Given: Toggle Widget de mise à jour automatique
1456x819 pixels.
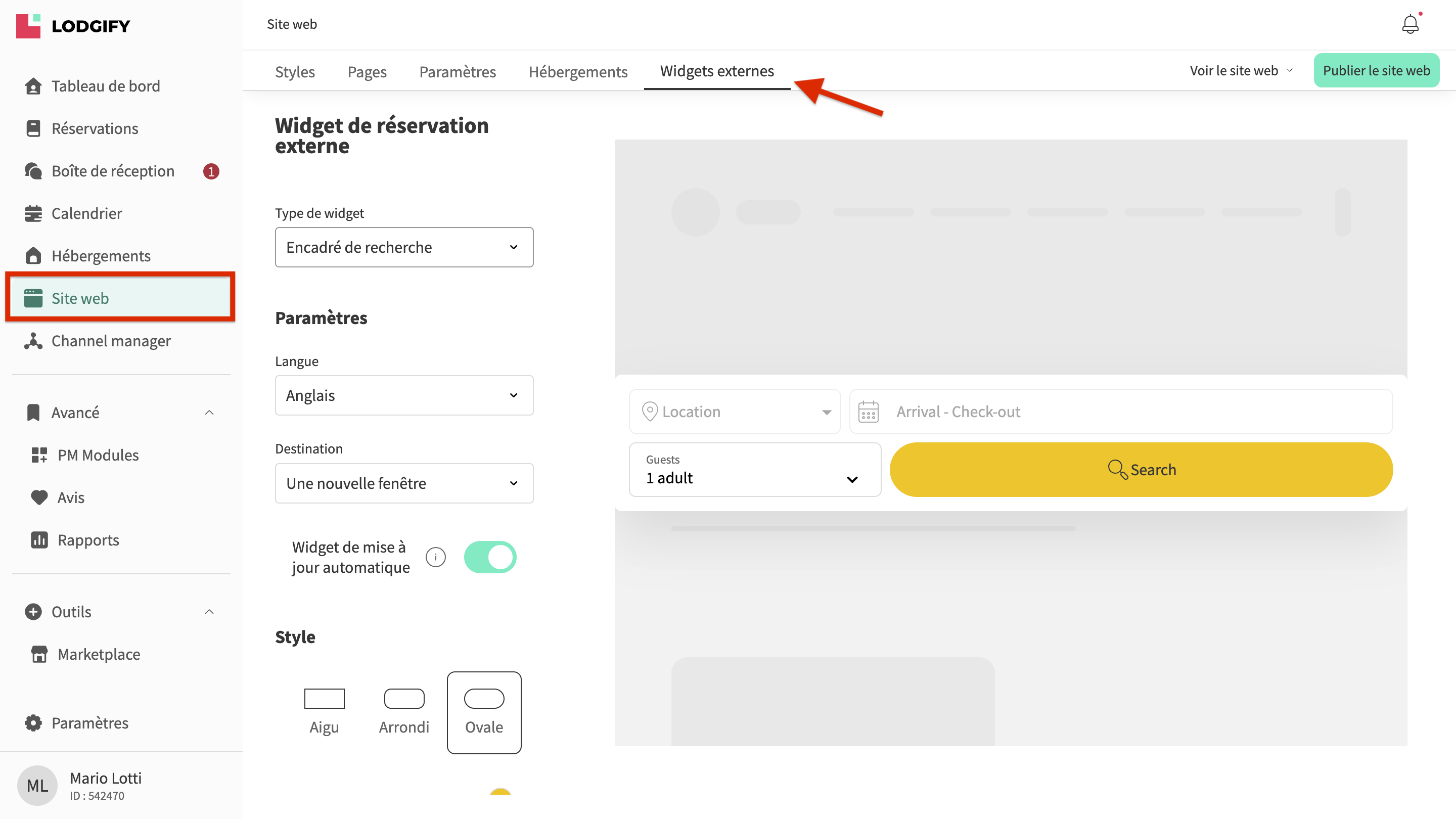Looking at the screenshot, I should point(489,557).
